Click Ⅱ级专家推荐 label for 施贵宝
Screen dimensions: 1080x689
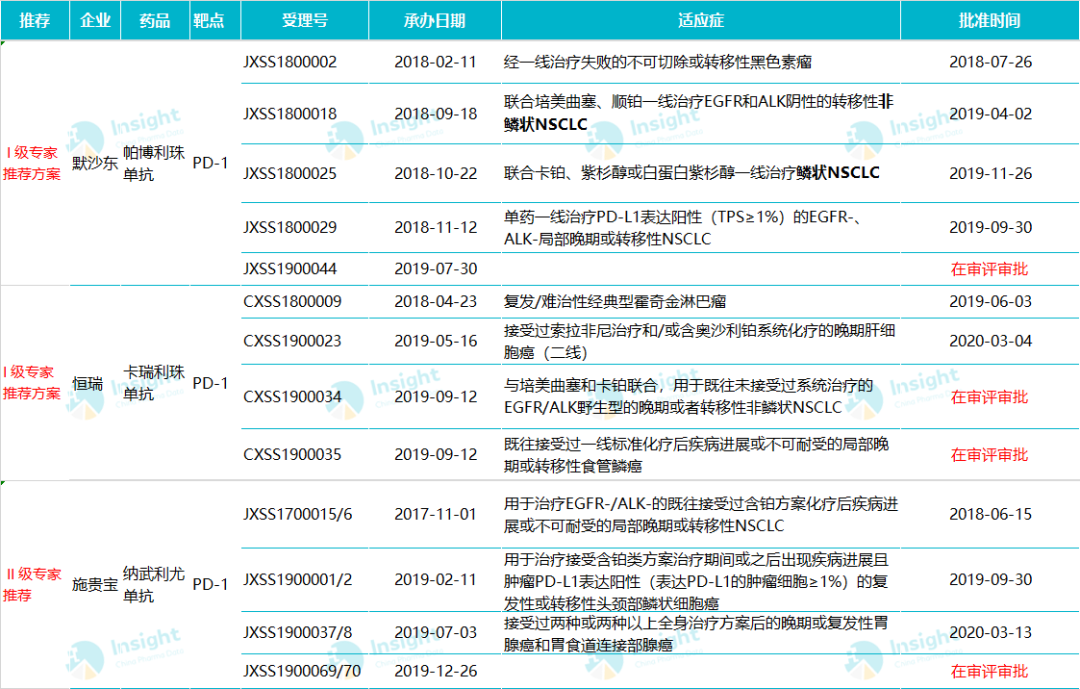(32, 584)
